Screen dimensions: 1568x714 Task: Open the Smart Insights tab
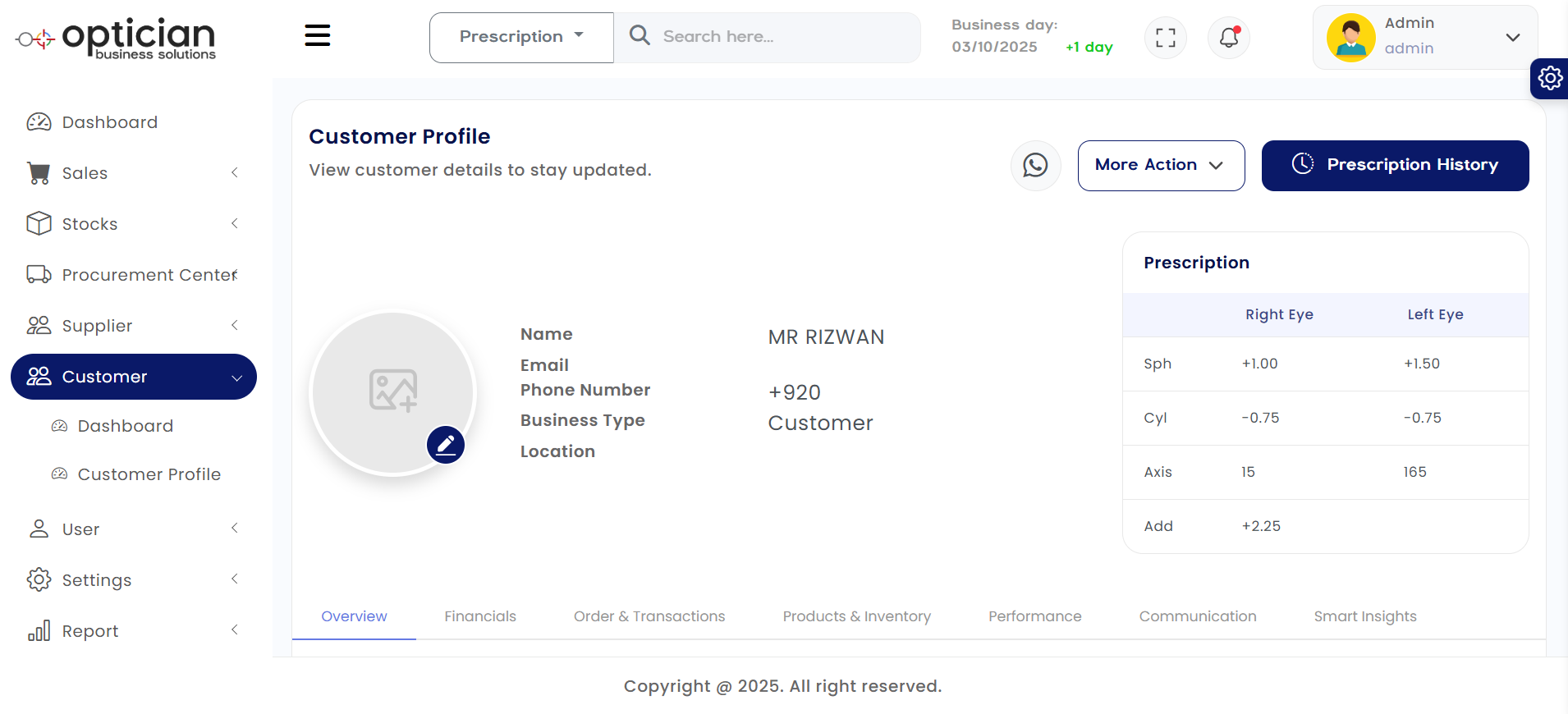pyautogui.click(x=1364, y=616)
